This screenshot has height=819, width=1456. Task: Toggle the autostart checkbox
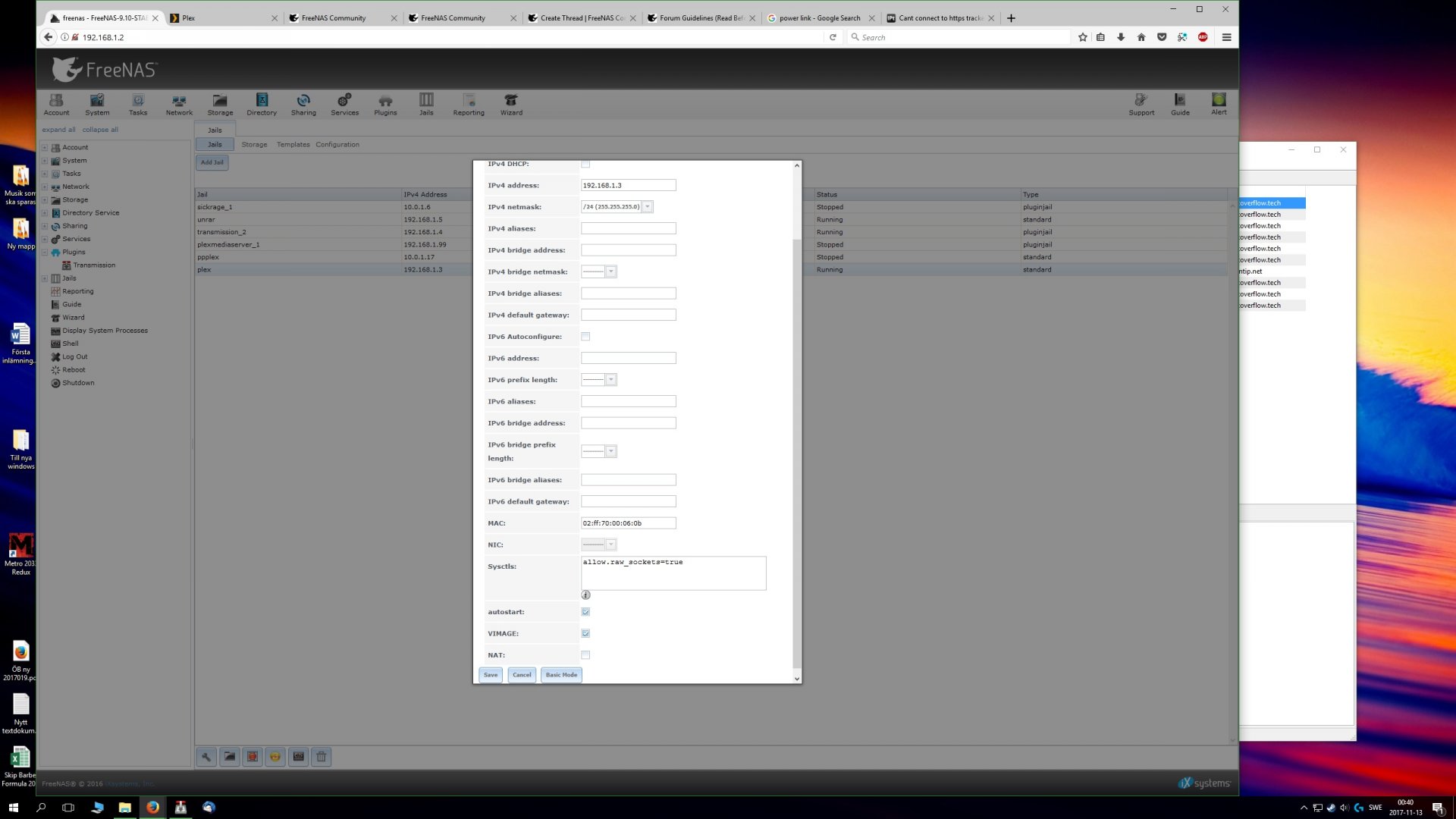(x=585, y=612)
